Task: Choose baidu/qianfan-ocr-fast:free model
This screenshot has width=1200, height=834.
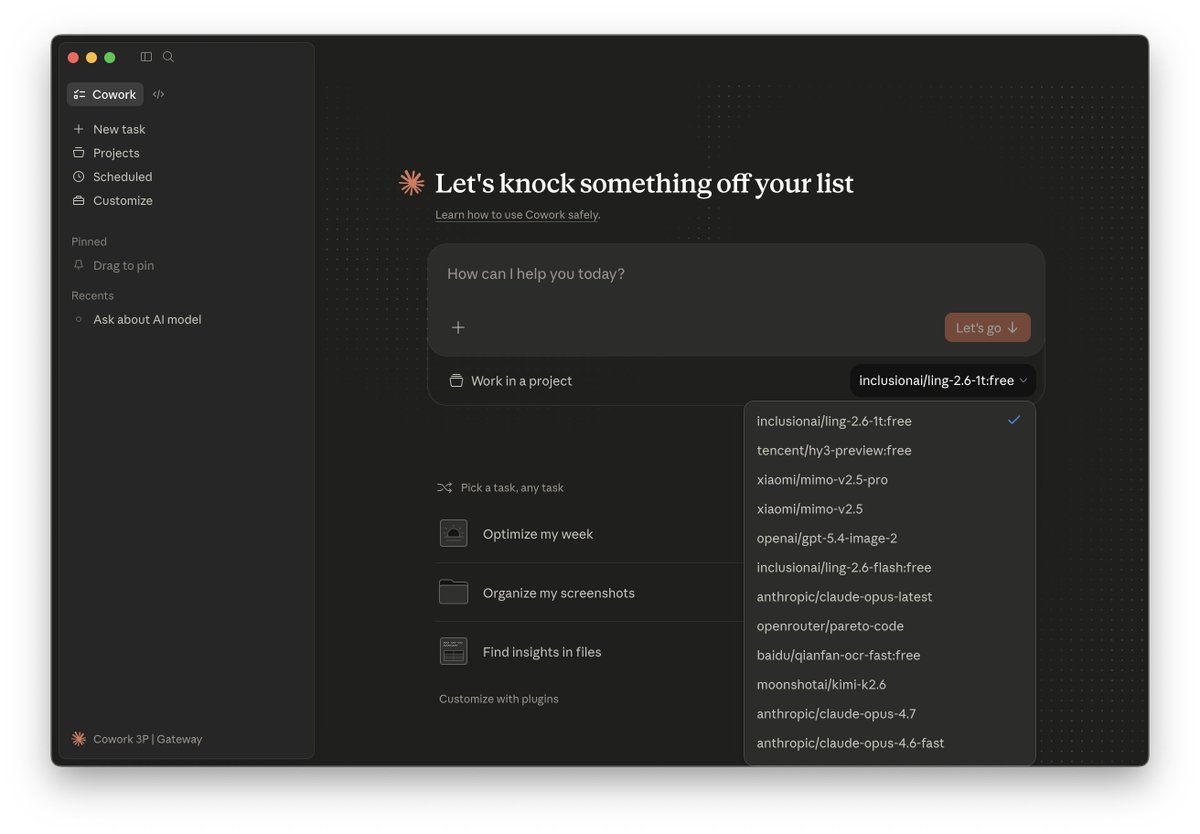Action: coord(889,655)
